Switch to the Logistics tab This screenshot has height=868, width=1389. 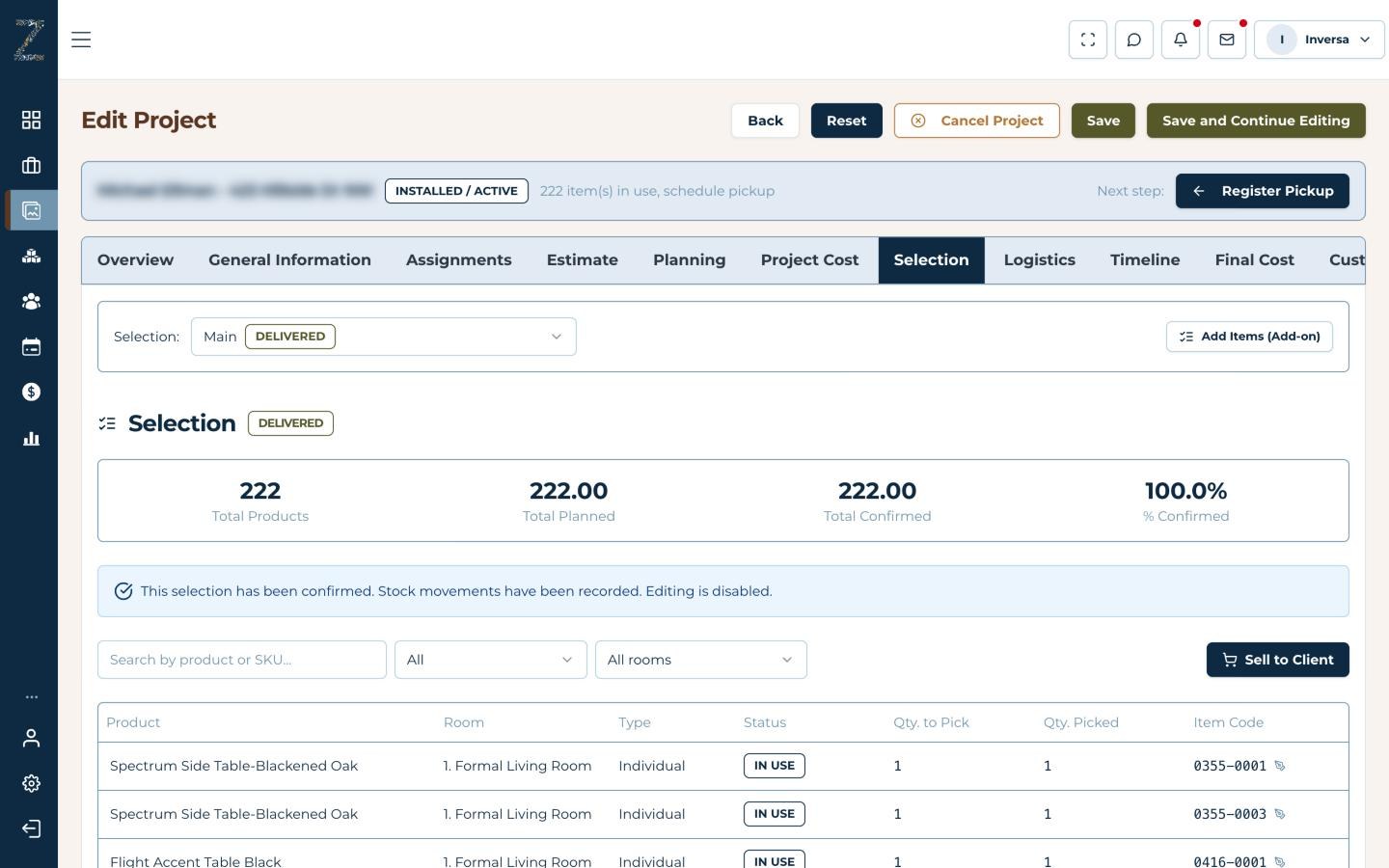pyautogui.click(x=1039, y=260)
